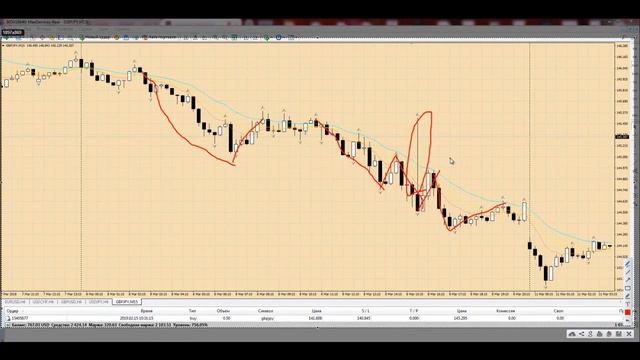Switch to the USDCHF,H4 chart tab
Screen dimensions: 640x360
pyautogui.click(x=43, y=302)
